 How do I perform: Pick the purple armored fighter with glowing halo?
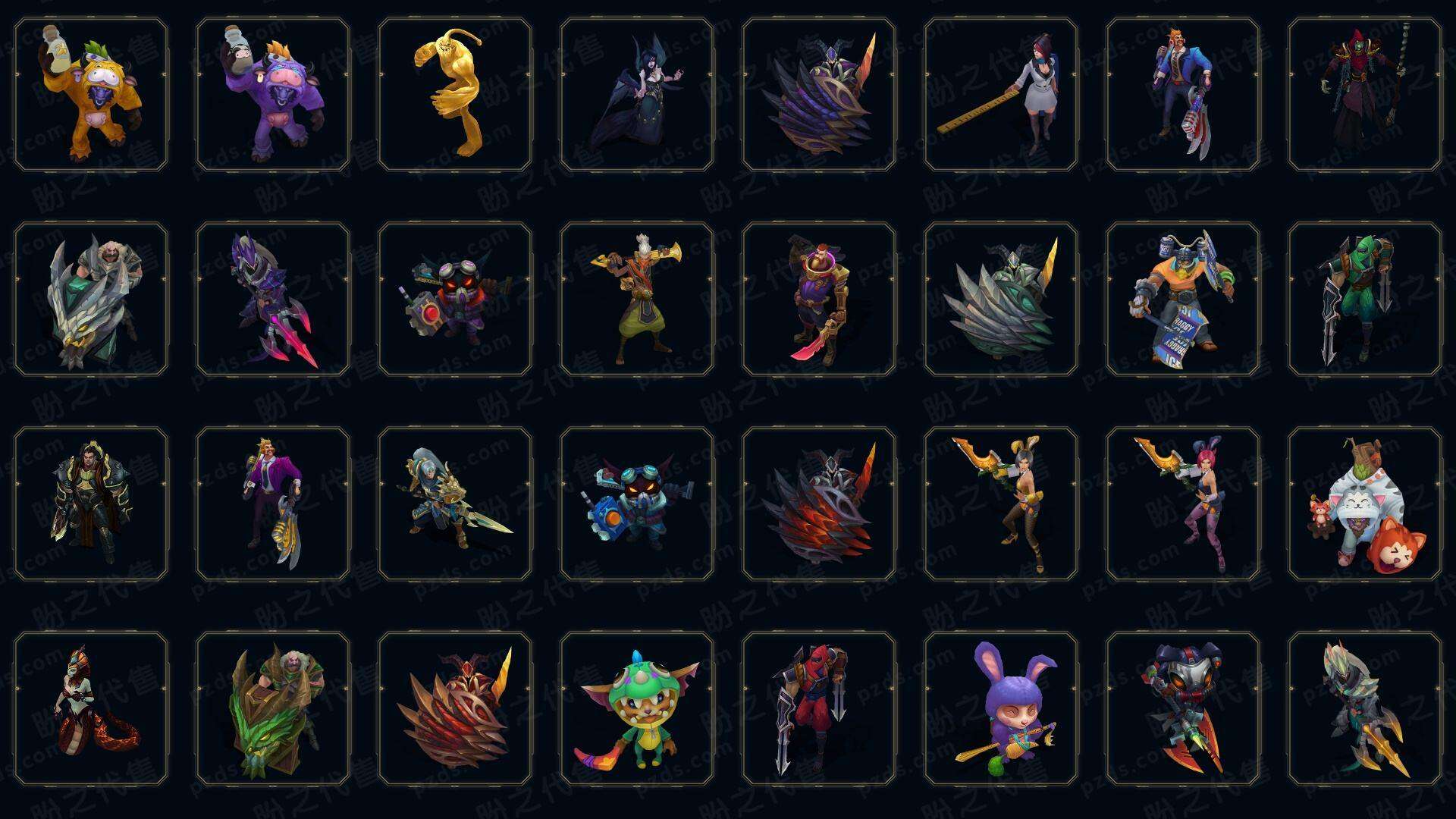[819, 299]
